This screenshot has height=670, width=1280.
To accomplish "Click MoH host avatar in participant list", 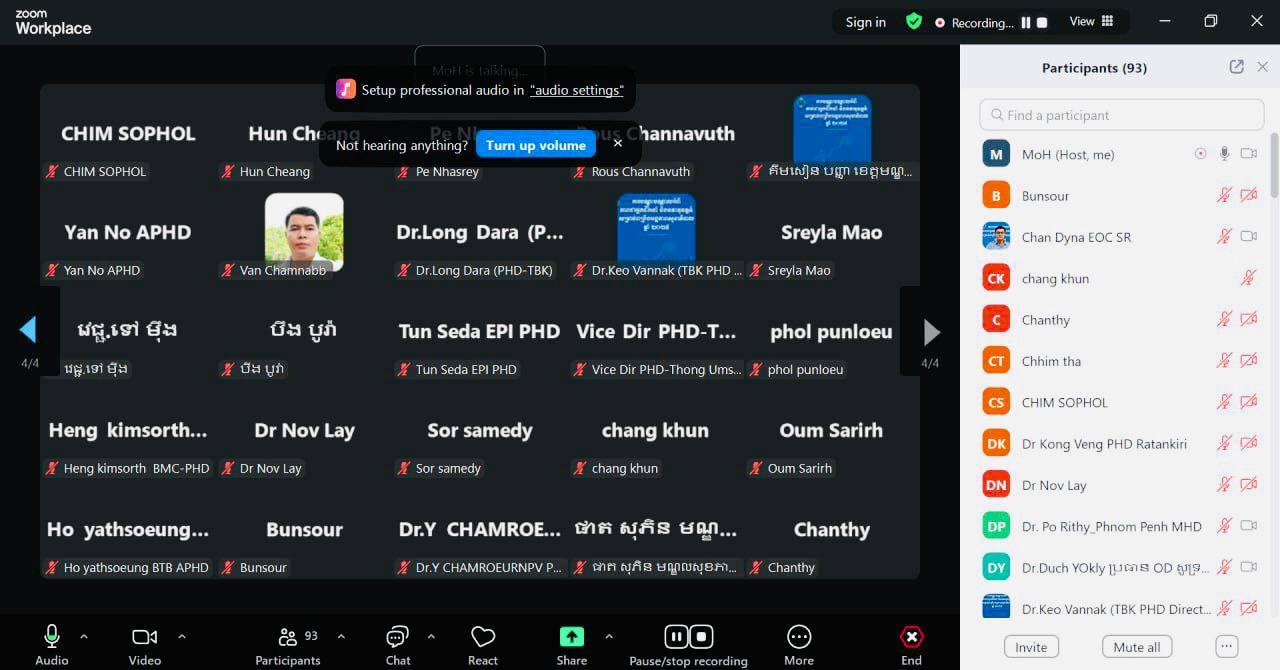I will click(x=996, y=154).
